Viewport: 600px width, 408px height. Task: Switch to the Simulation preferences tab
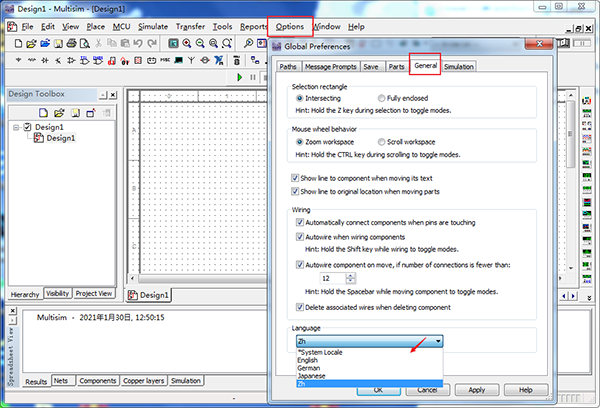[x=458, y=67]
